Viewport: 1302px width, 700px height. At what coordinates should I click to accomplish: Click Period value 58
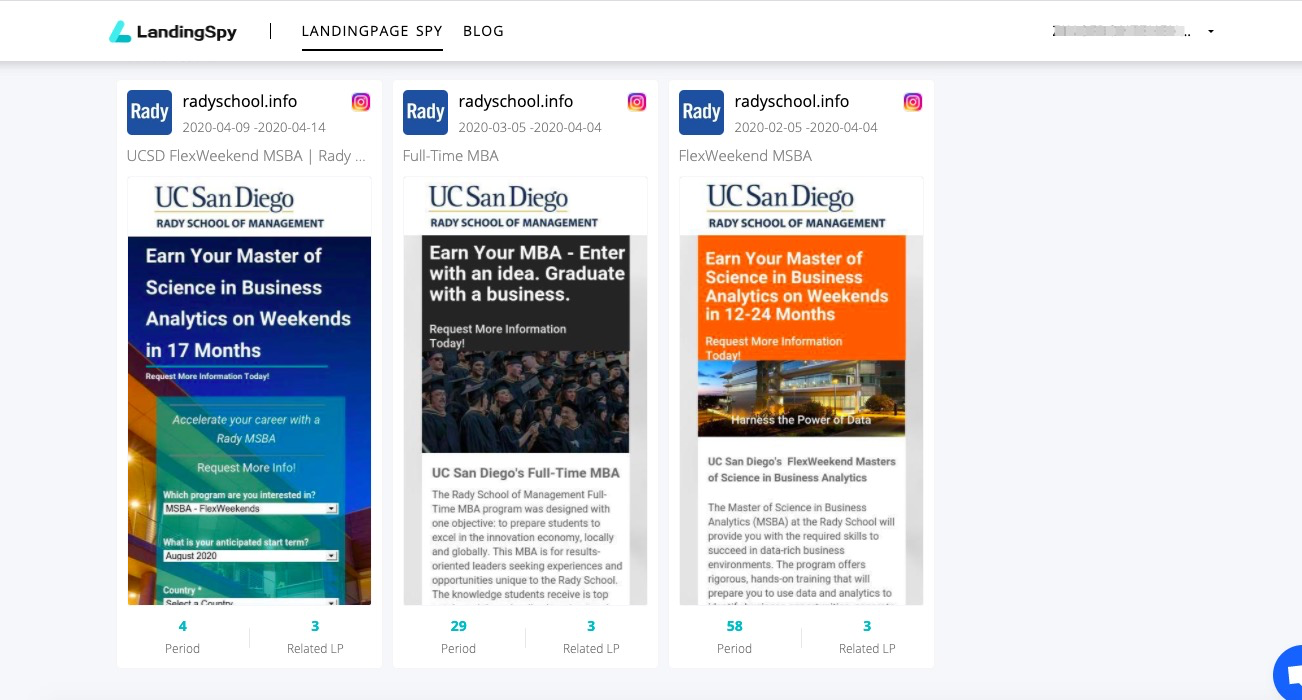point(735,627)
